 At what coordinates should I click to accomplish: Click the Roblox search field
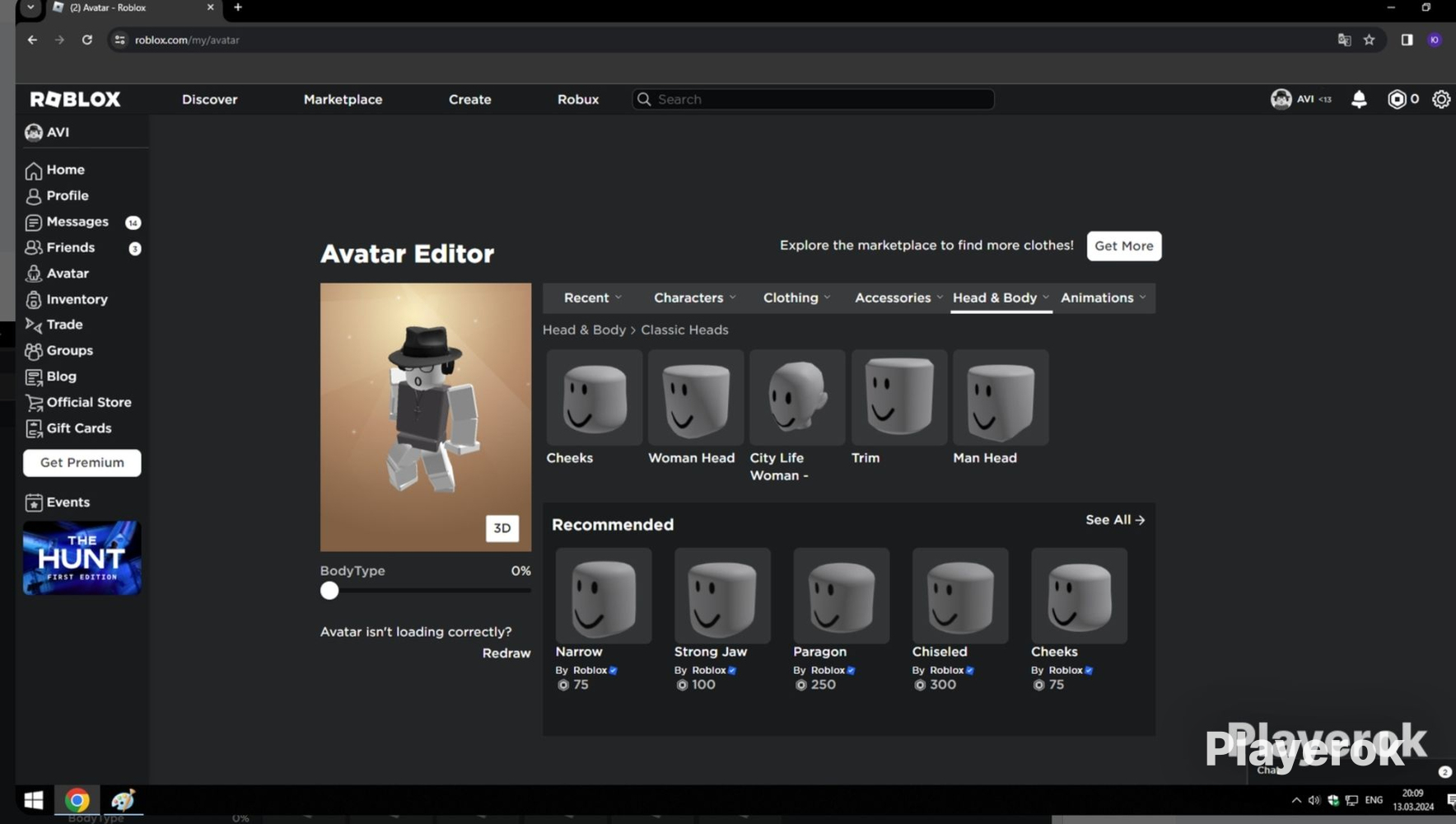(x=813, y=99)
